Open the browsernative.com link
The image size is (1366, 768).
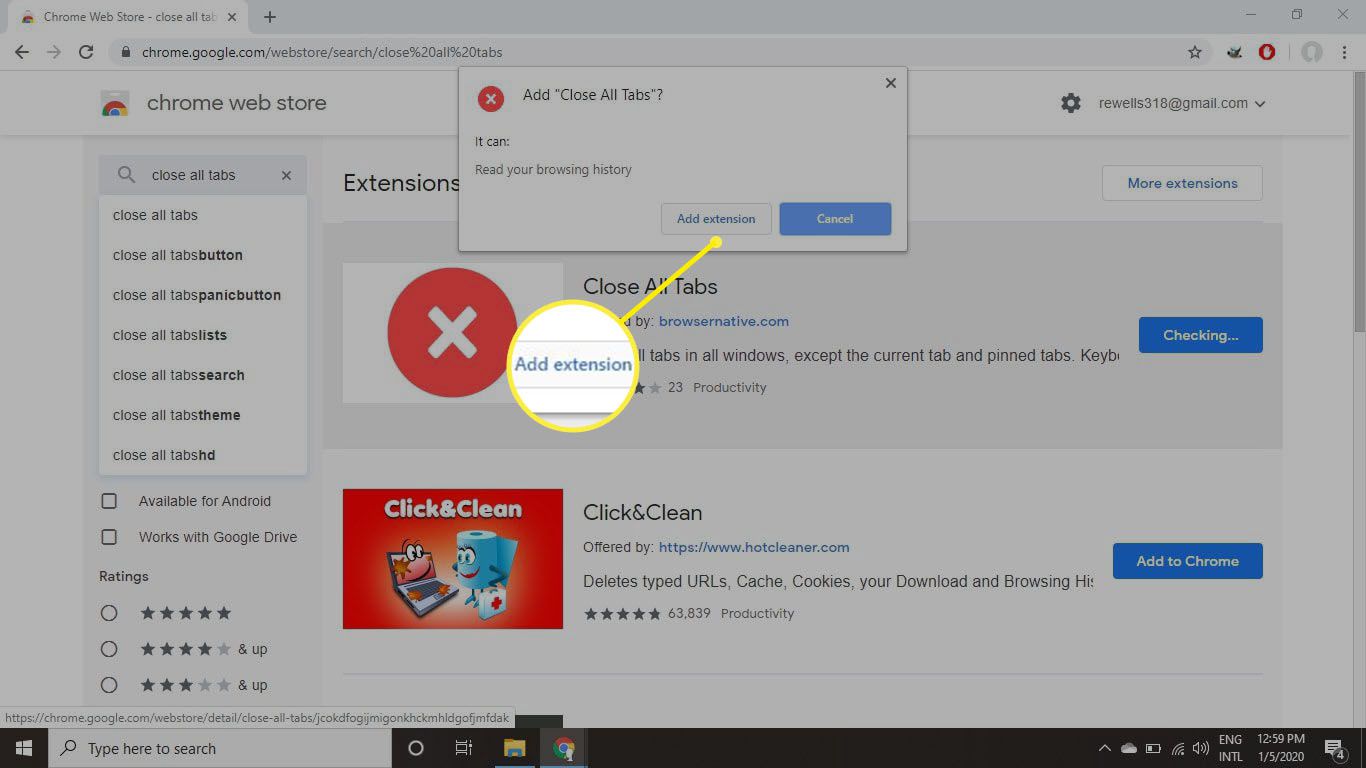[724, 321]
